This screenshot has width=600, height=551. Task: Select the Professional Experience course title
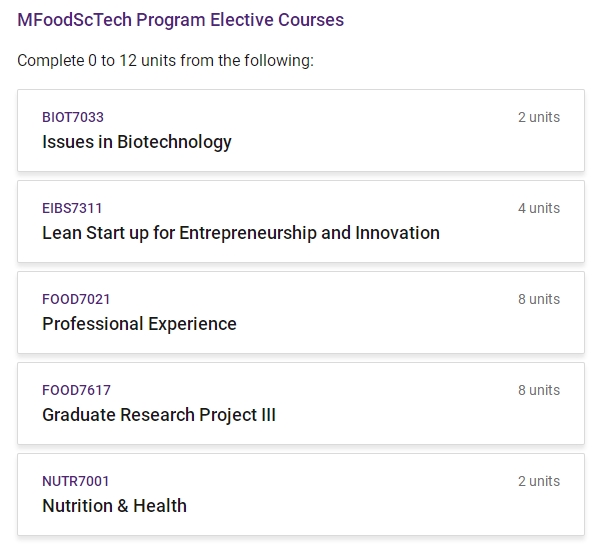coord(139,324)
